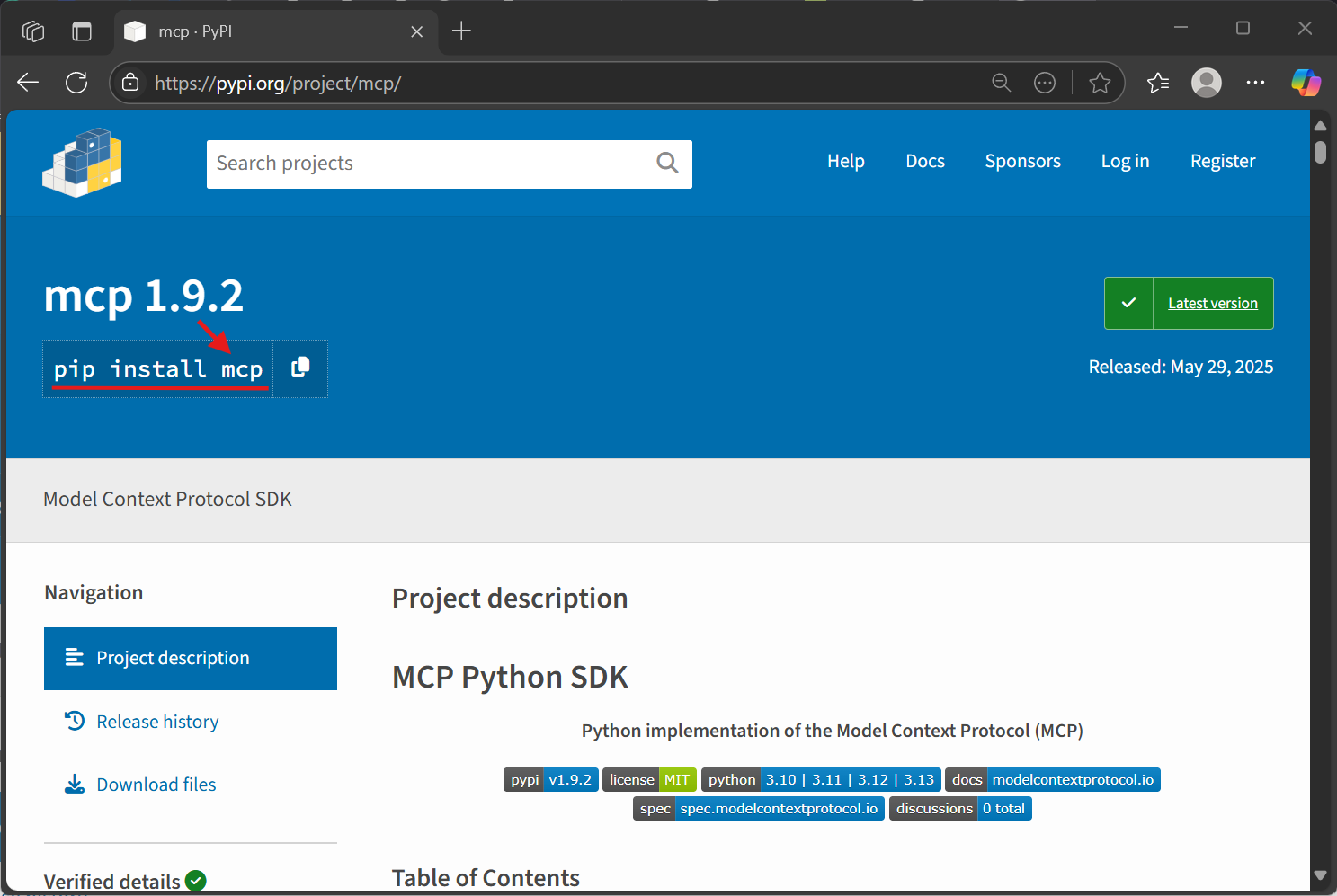Click the mcp 1.9.2 title
Image resolution: width=1337 pixels, height=896 pixels.
click(x=144, y=296)
